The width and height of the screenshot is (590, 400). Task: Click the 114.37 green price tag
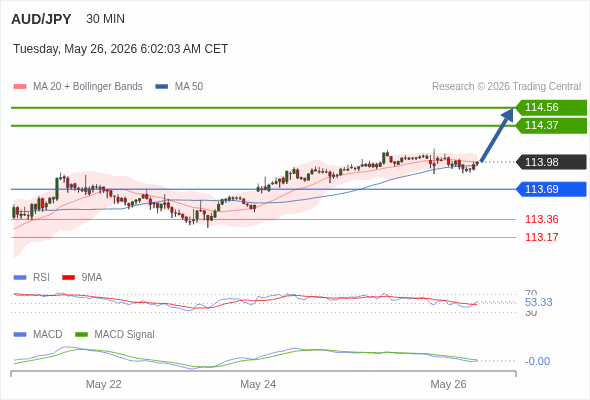click(551, 125)
